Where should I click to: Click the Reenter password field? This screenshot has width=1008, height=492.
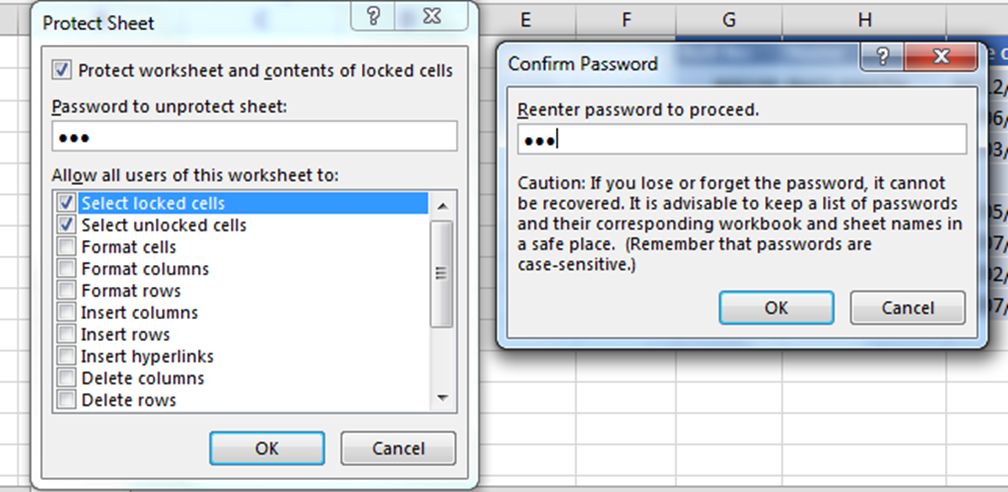741,140
